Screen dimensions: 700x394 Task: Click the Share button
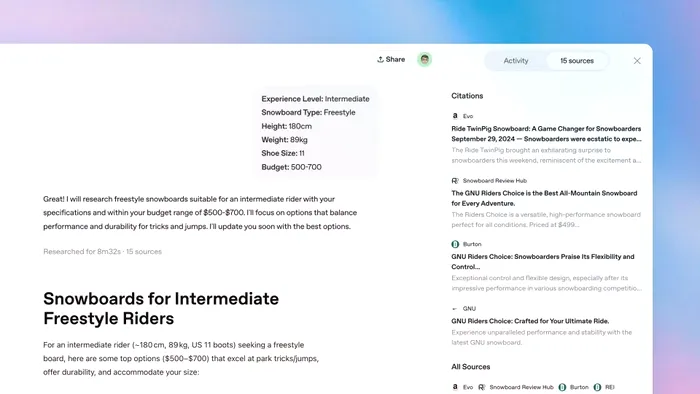(391, 59)
